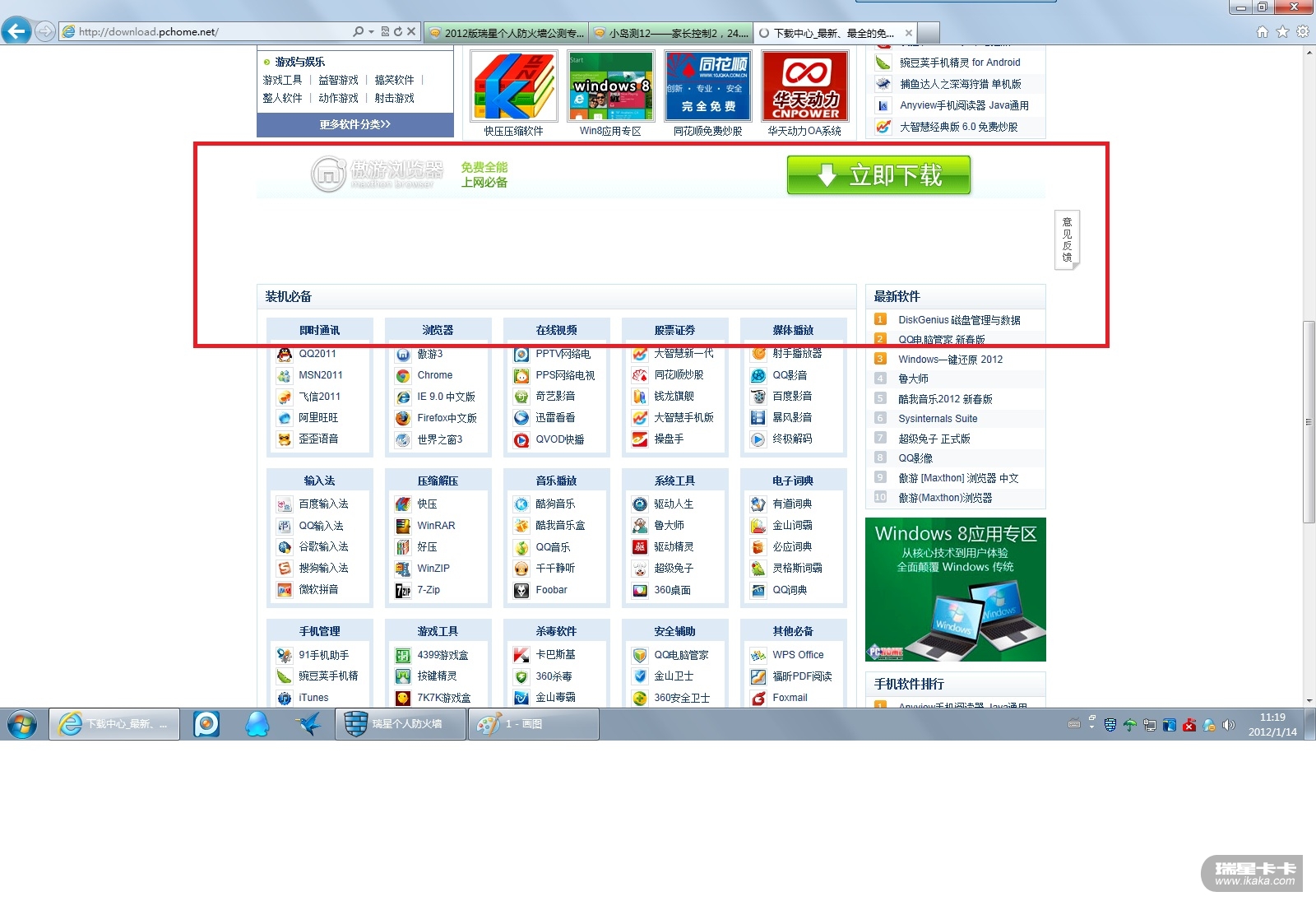The image size is (1316, 901).
Task: Open Windows一键还原 2012 link
Action: click(x=950, y=360)
